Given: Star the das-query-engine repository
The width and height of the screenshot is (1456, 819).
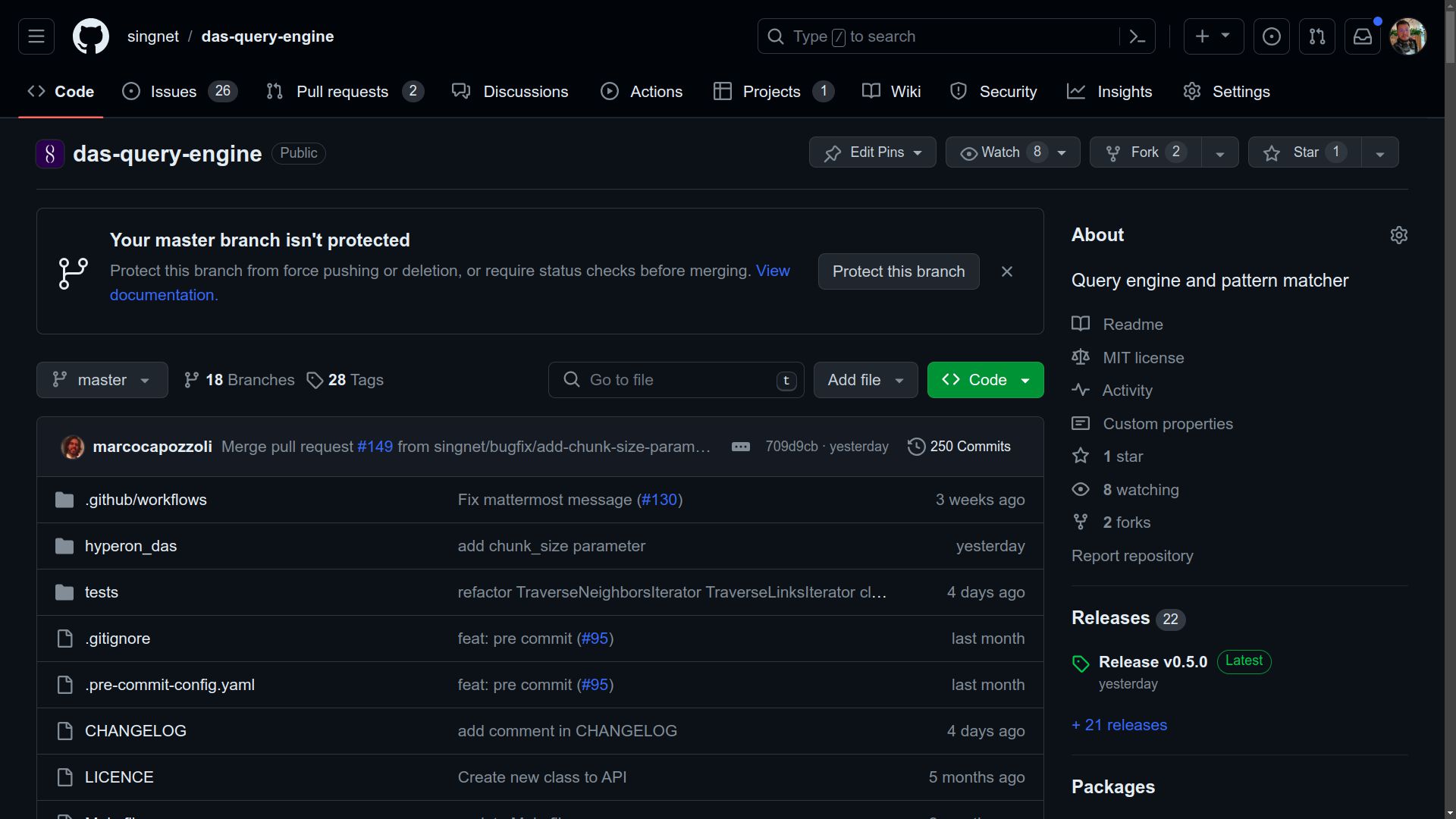Looking at the screenshot, I should (x=1305, y=152).
